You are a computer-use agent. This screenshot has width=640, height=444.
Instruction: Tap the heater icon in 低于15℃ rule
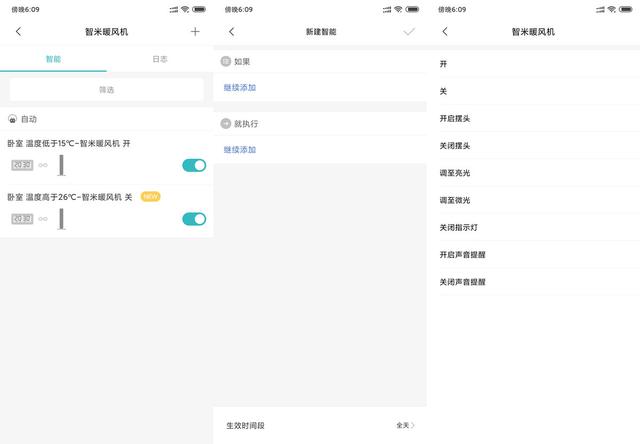tap(61, 165)
